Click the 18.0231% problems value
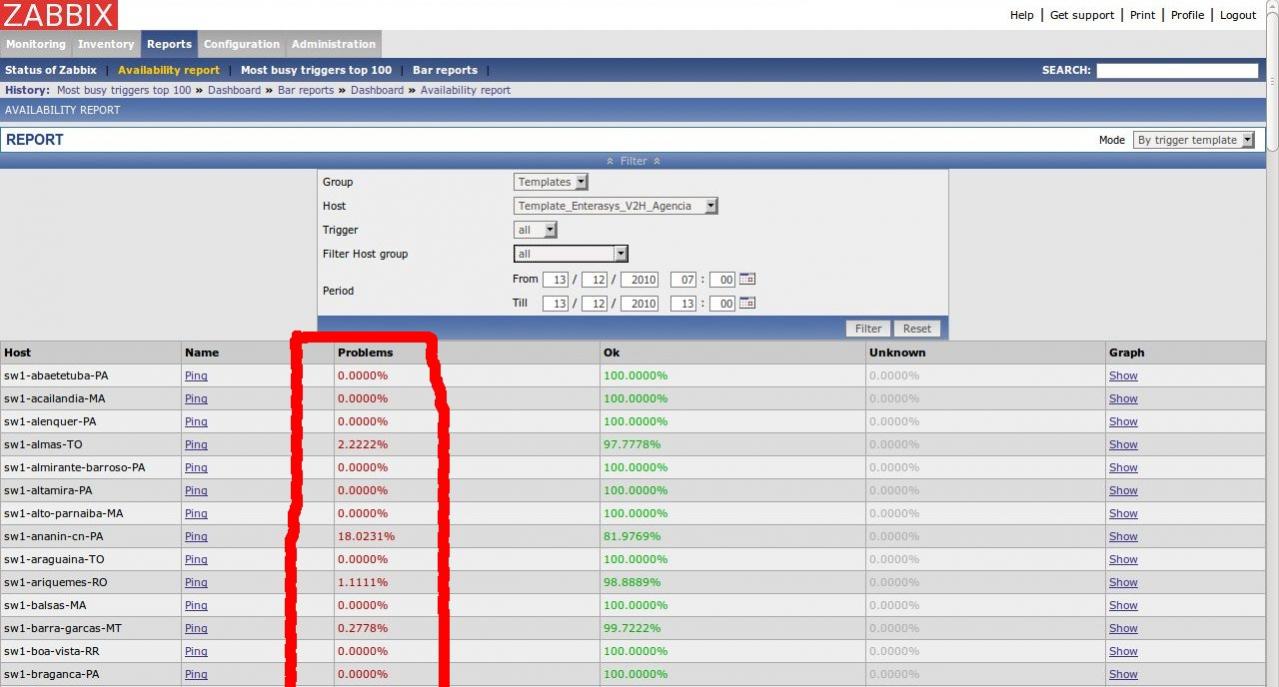Screen dimensions: 1279x687 [366, 537]
